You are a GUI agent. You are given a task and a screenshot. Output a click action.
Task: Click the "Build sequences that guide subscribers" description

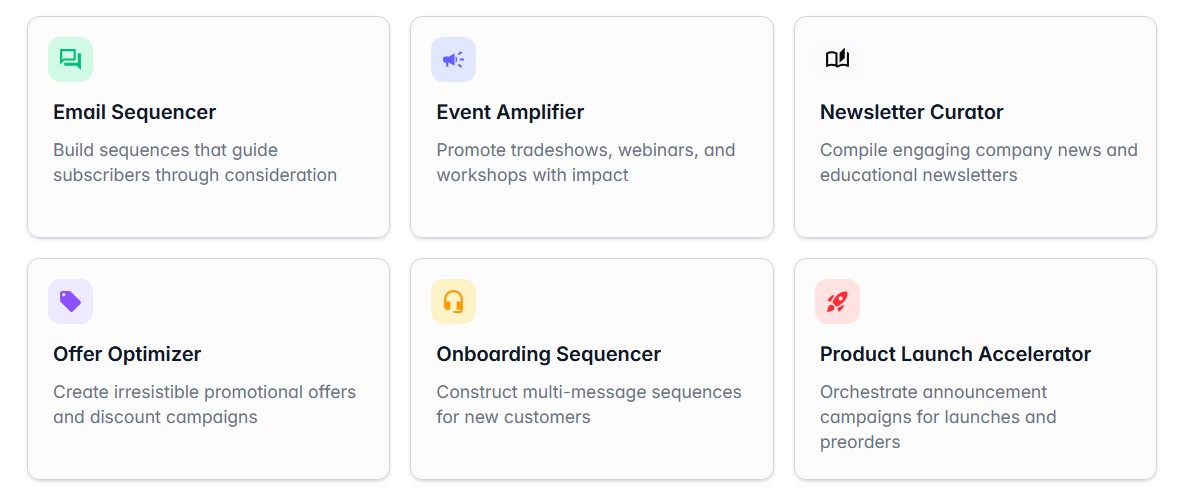tap(195, 162)
